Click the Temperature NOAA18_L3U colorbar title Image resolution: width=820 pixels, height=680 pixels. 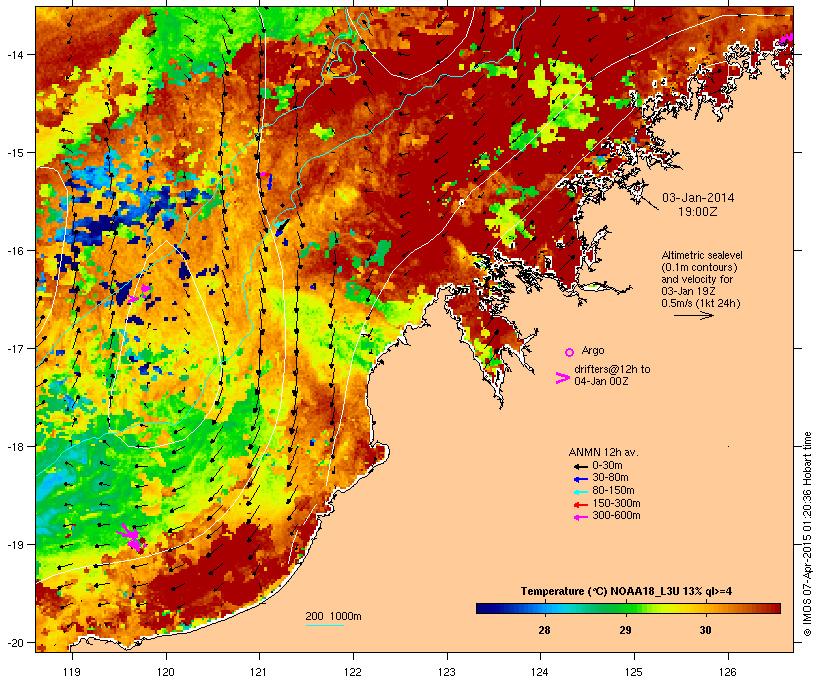click(626, 592)
